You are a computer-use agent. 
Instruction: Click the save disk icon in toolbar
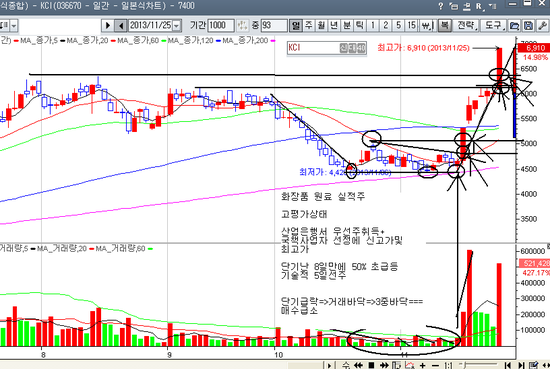[x=528, y=26]
